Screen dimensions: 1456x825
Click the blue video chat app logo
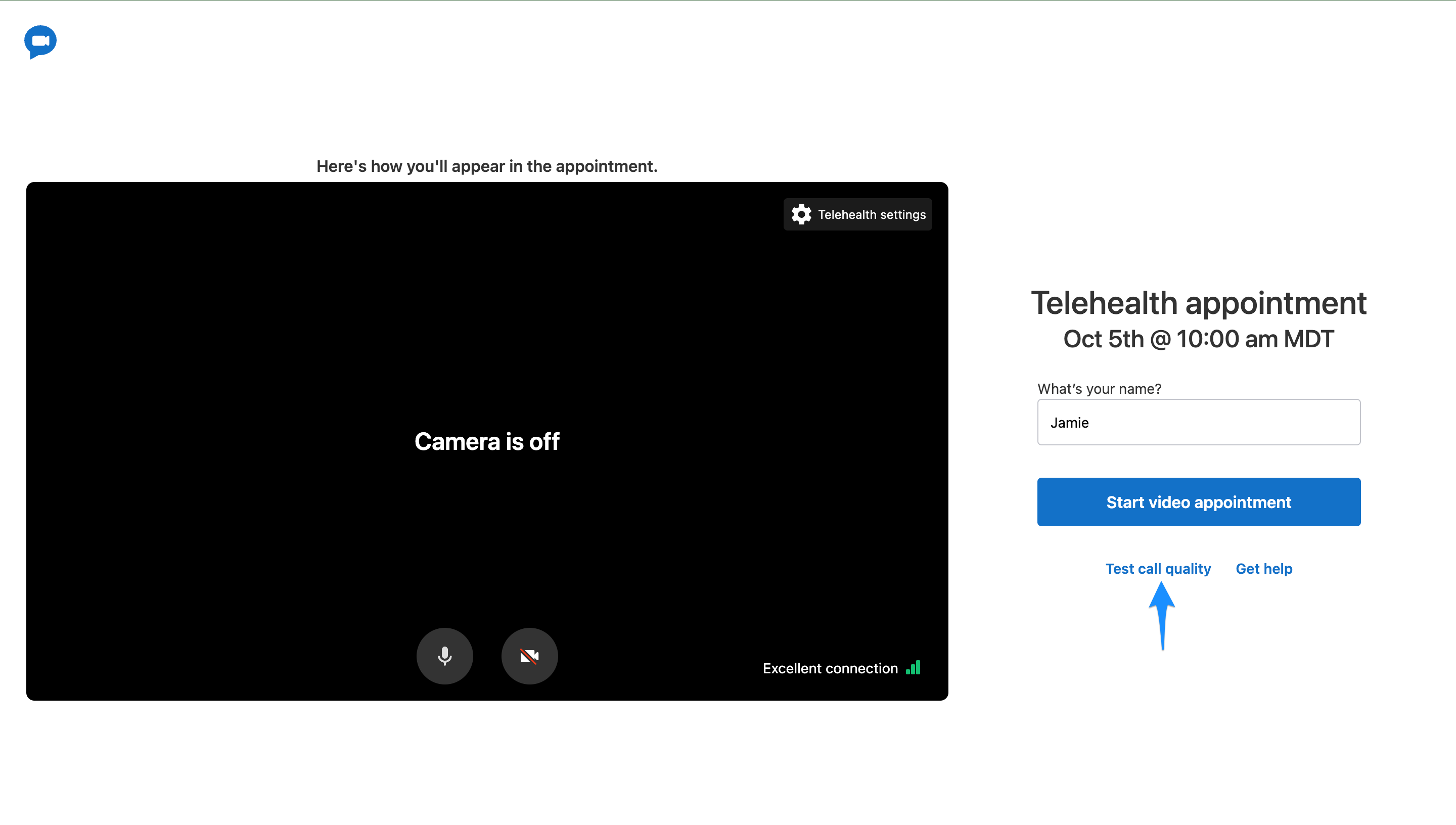pyautogui.click(x=40, y=41)
